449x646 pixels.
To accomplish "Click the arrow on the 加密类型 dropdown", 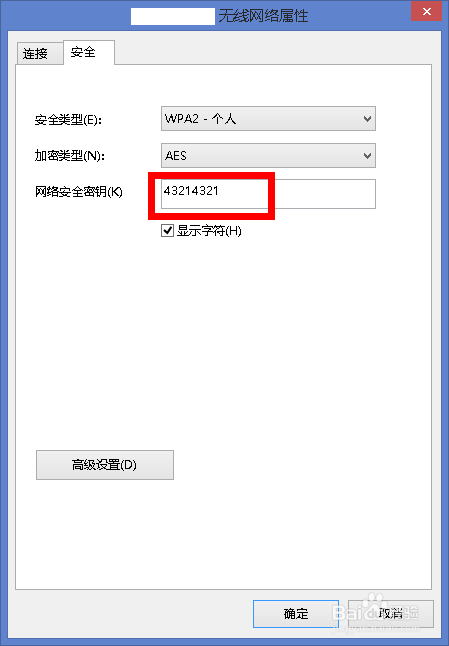I will pyautogui.click(x=367, y=156).
